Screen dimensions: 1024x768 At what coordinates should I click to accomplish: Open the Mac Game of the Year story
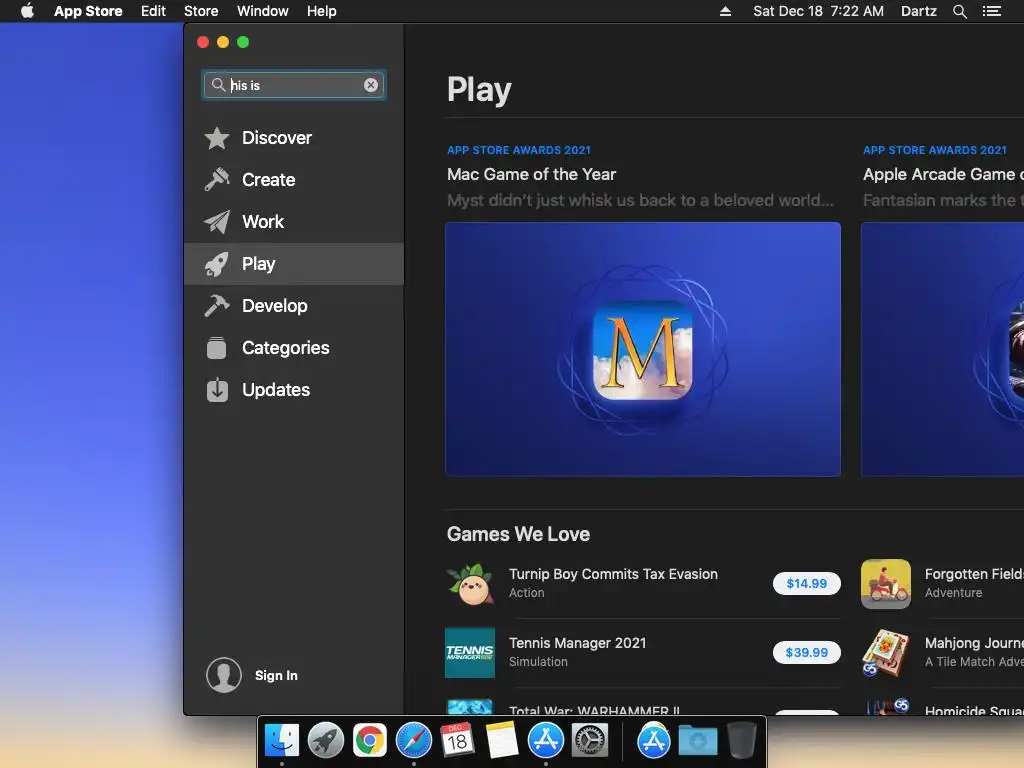pos(532,174)
